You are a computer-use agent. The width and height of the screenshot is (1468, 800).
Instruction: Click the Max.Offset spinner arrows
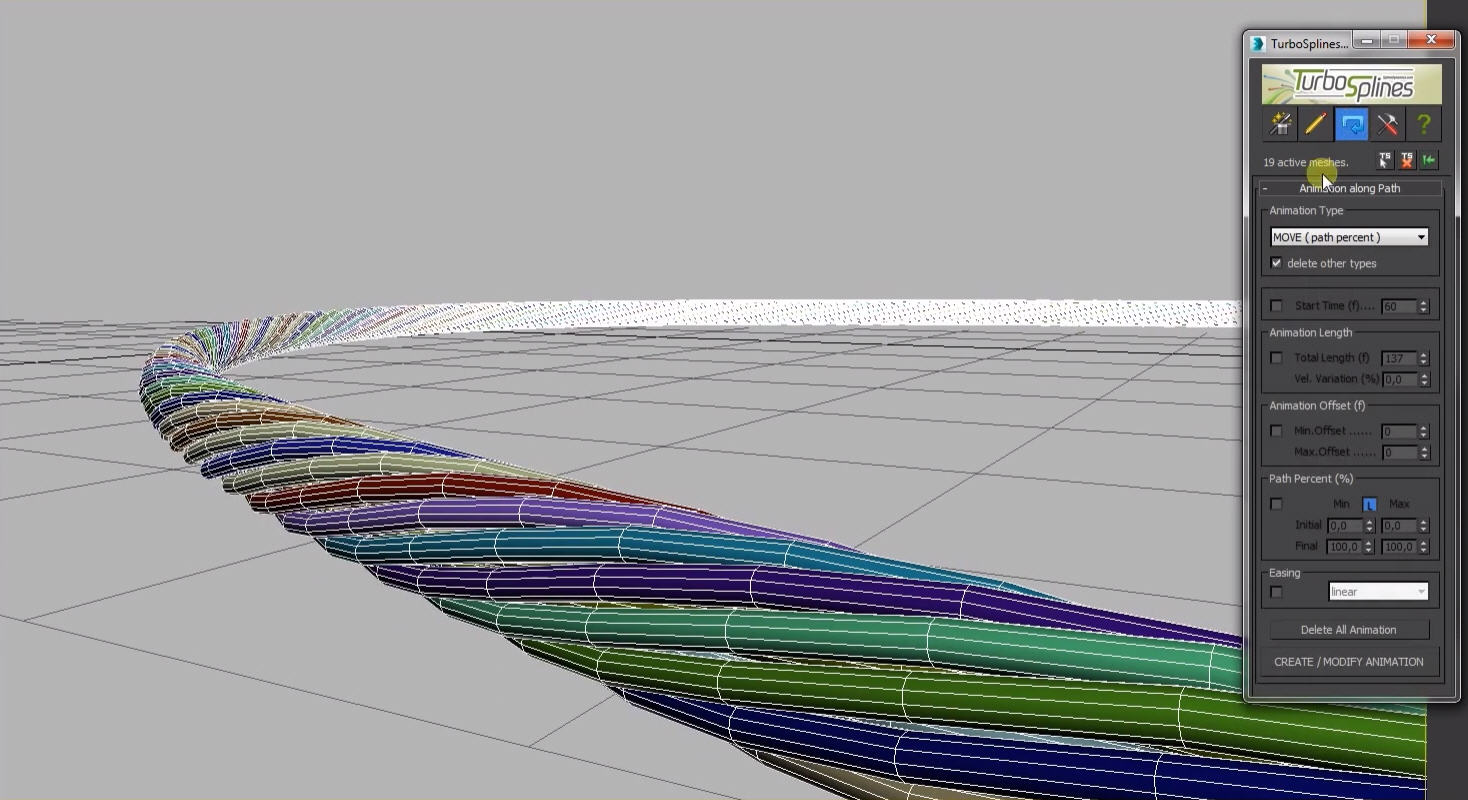coord(1424,452)
